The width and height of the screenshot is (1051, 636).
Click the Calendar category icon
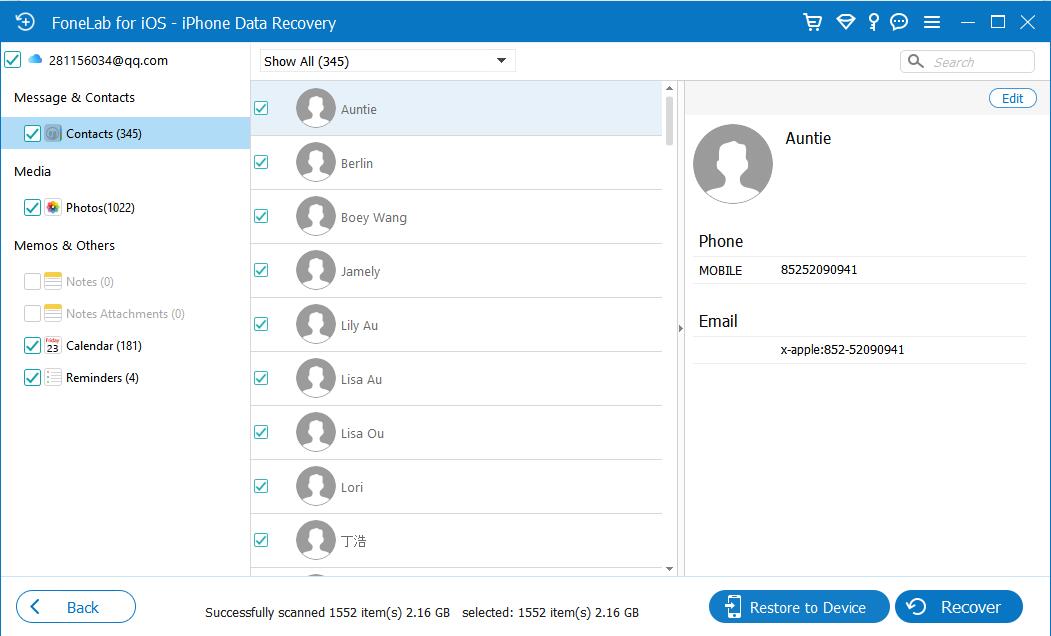click(53, 345)
